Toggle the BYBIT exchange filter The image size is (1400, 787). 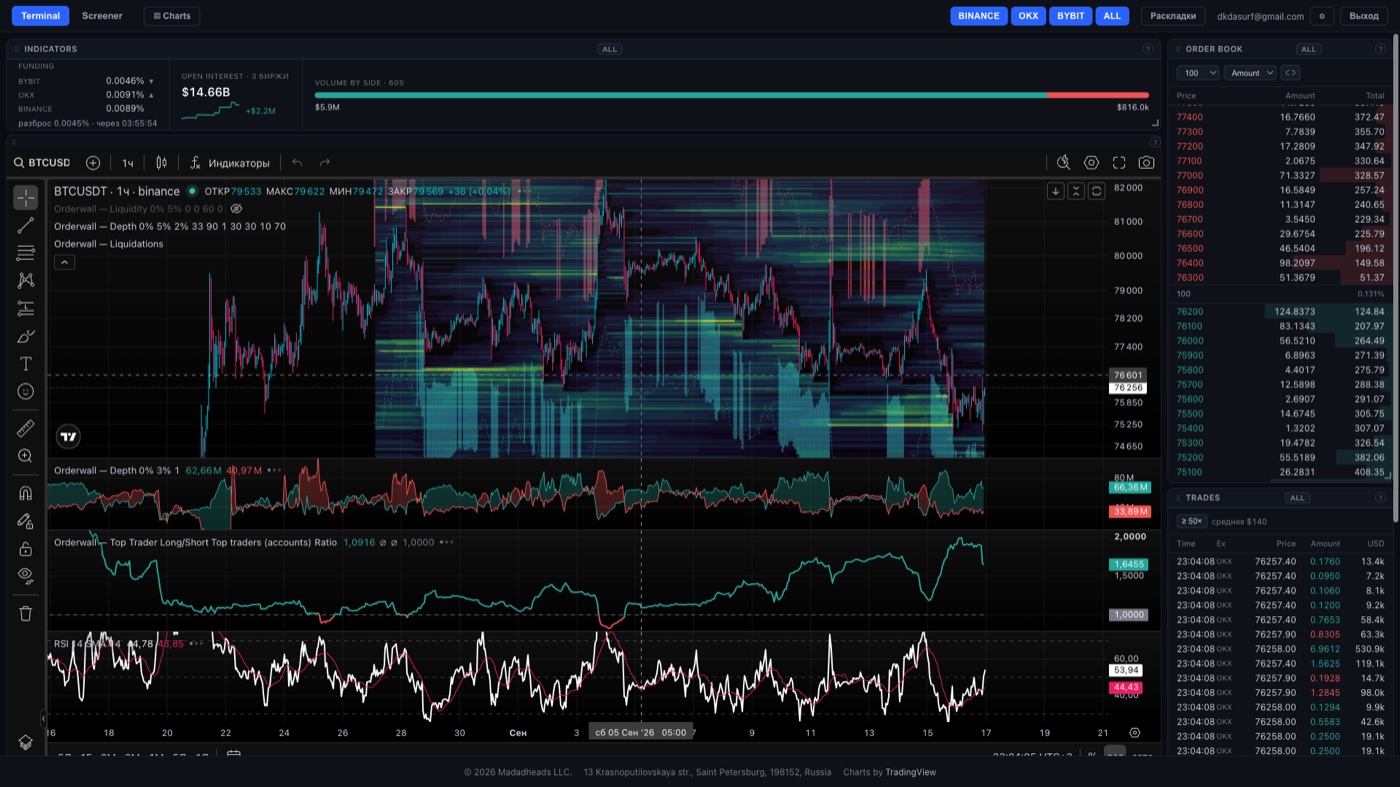click(1070, 16)
